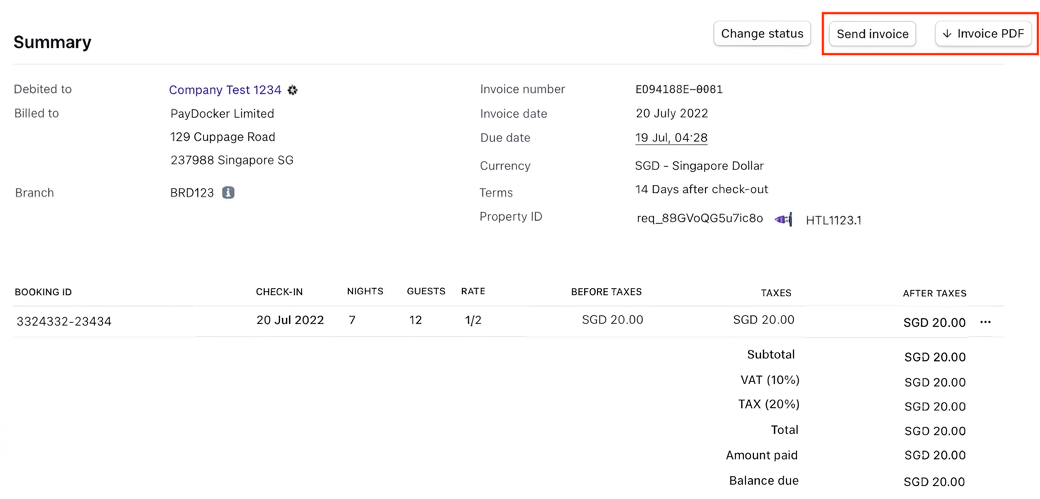
Task: Select booking ID 3324332-23434
Action: point(64,321)
